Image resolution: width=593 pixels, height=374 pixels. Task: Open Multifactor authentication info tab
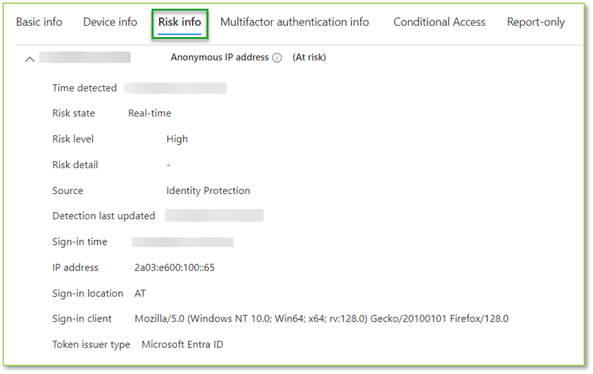[295, 22]
